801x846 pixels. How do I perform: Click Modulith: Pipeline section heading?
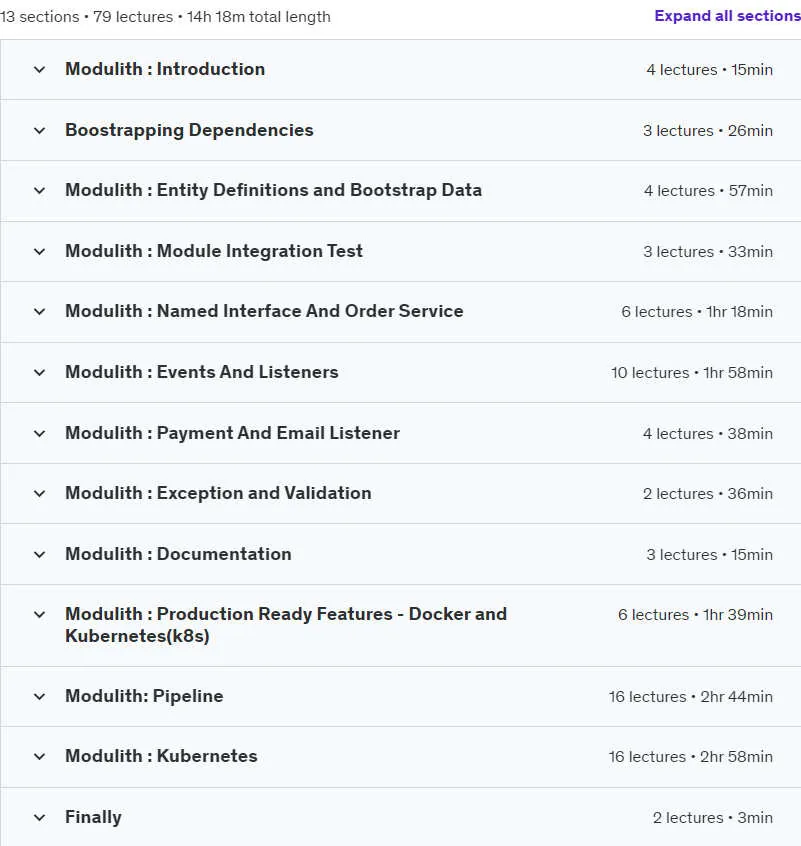[x=144, y=696]
